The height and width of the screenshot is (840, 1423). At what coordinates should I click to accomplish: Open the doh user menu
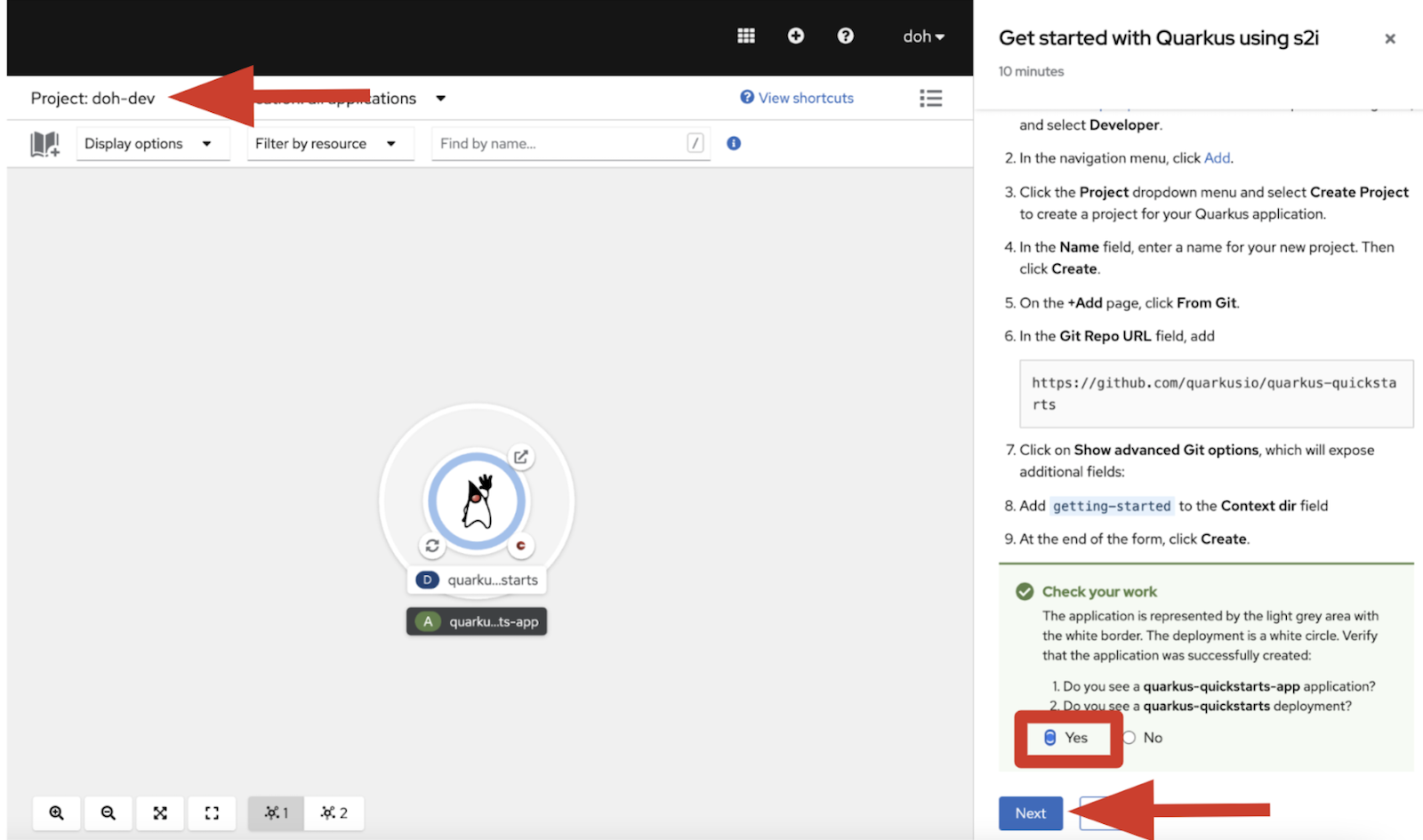tap(923, 36)
